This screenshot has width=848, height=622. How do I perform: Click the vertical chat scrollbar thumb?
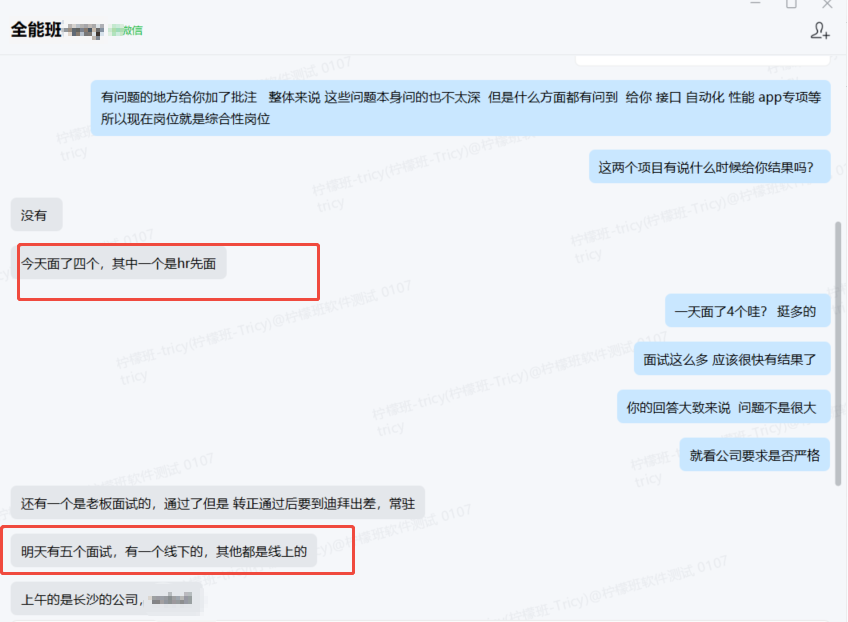pos(838,350)
